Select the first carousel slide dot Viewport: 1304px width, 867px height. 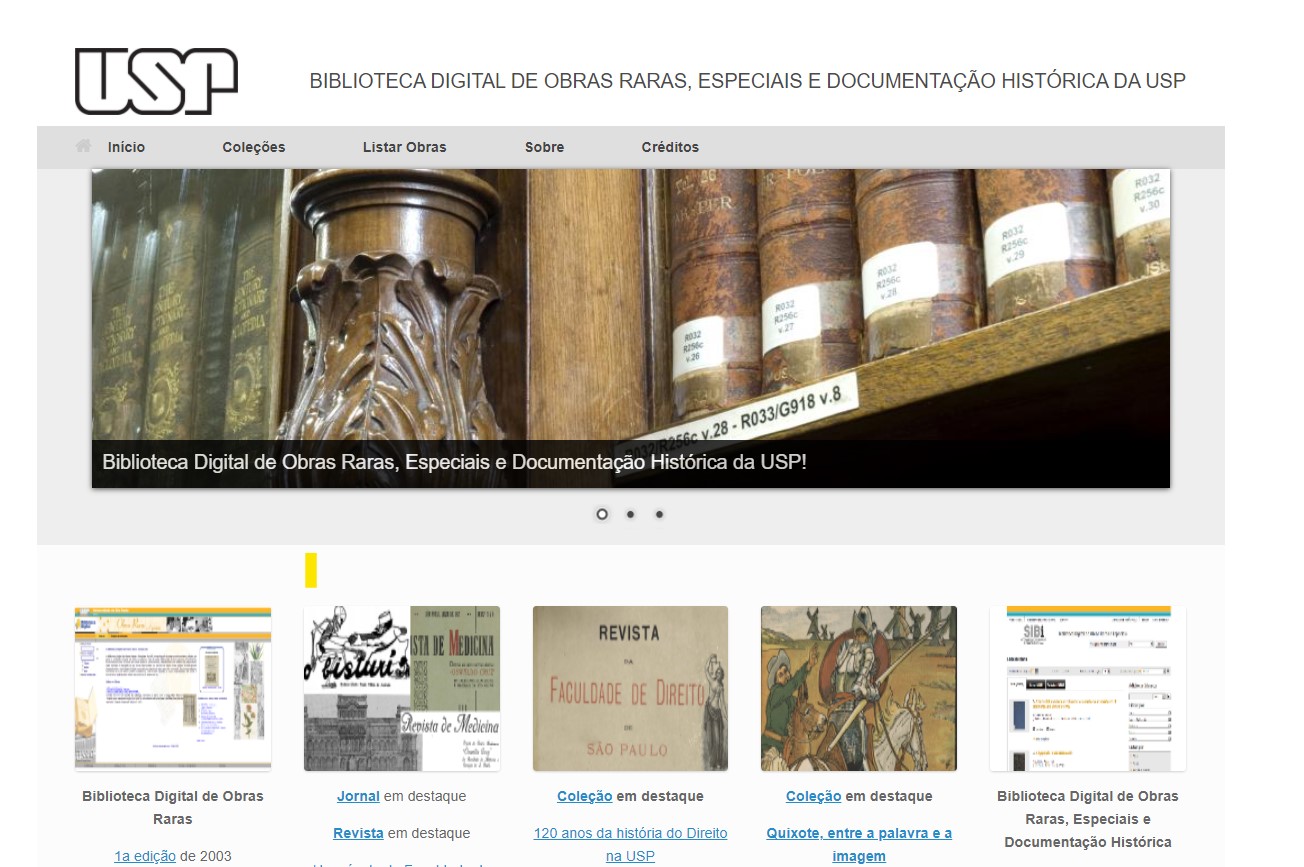[602, 514]
